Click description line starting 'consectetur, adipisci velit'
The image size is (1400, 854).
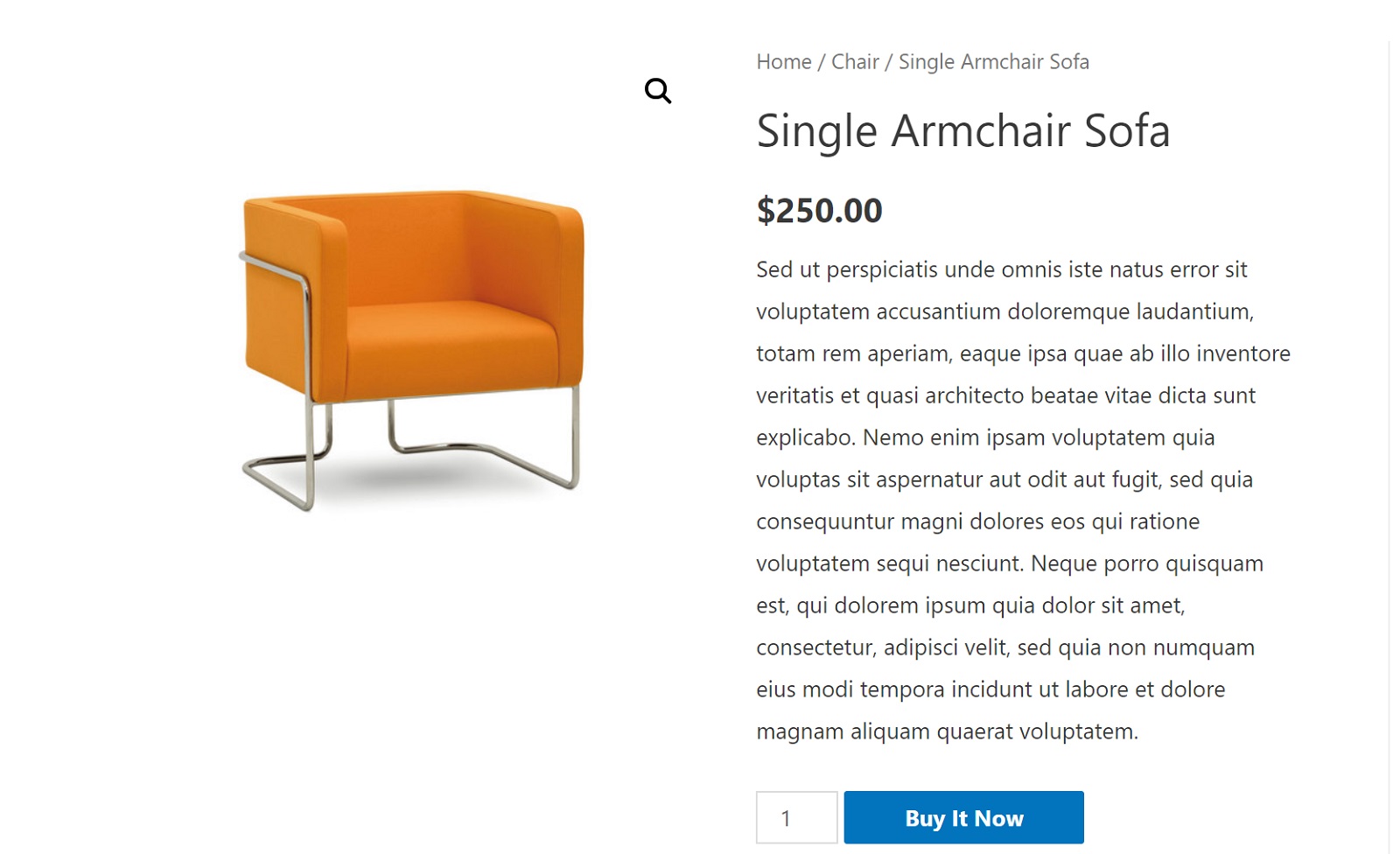point(1006,647)
